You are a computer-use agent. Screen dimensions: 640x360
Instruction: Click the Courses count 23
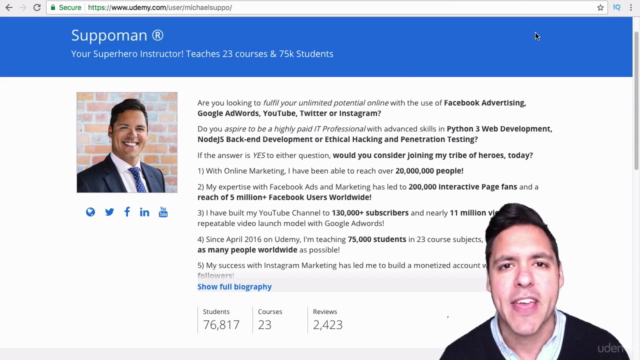[x=264, y=324]
